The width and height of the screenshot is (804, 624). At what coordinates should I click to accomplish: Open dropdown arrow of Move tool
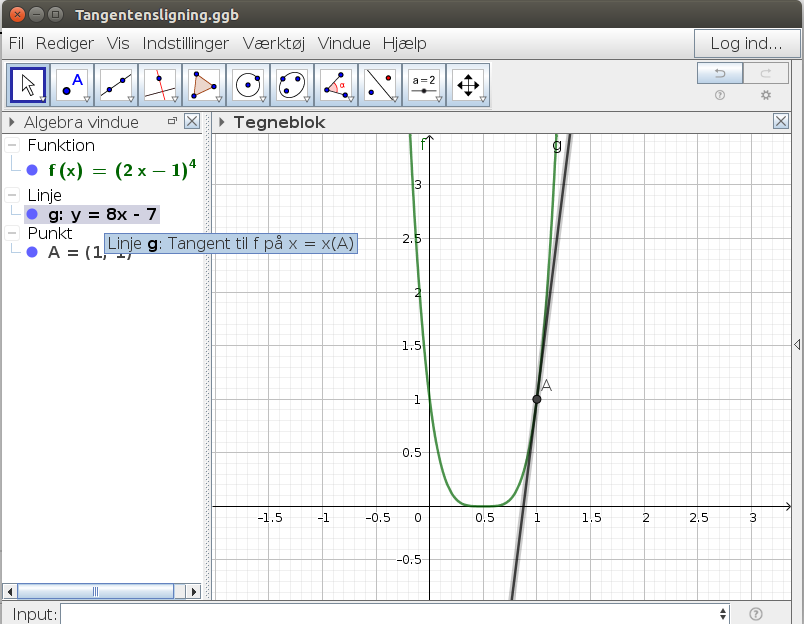43,99
